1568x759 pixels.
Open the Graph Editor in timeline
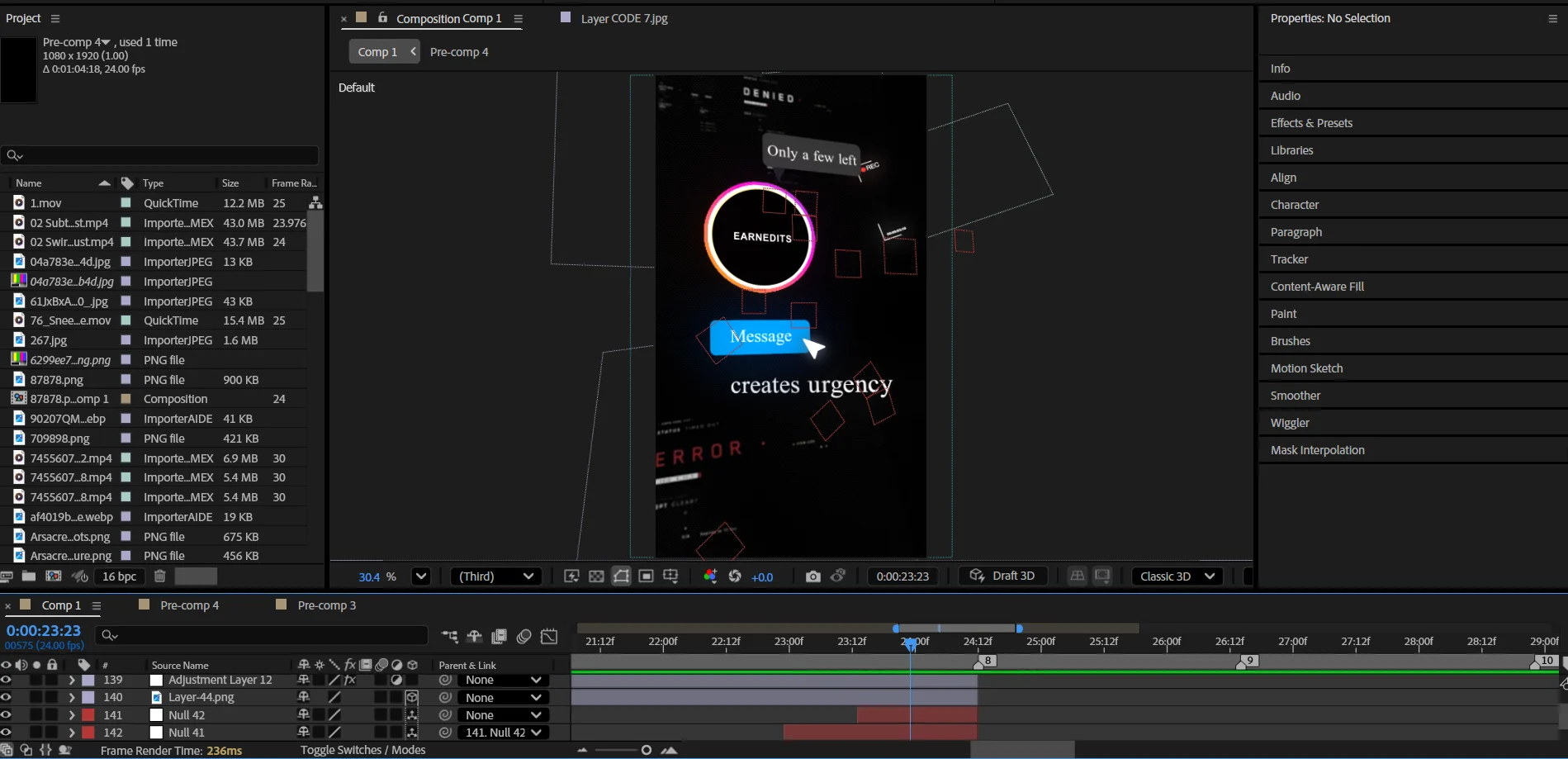549,636
